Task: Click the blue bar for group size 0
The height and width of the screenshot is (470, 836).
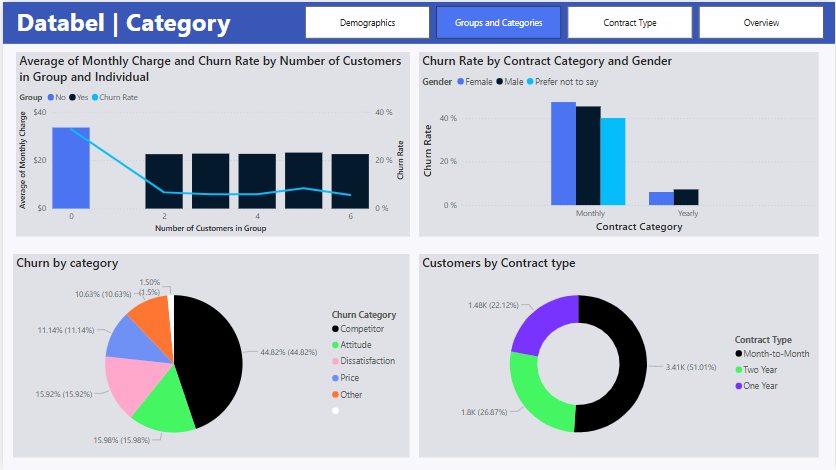Action: coord(71,168)
